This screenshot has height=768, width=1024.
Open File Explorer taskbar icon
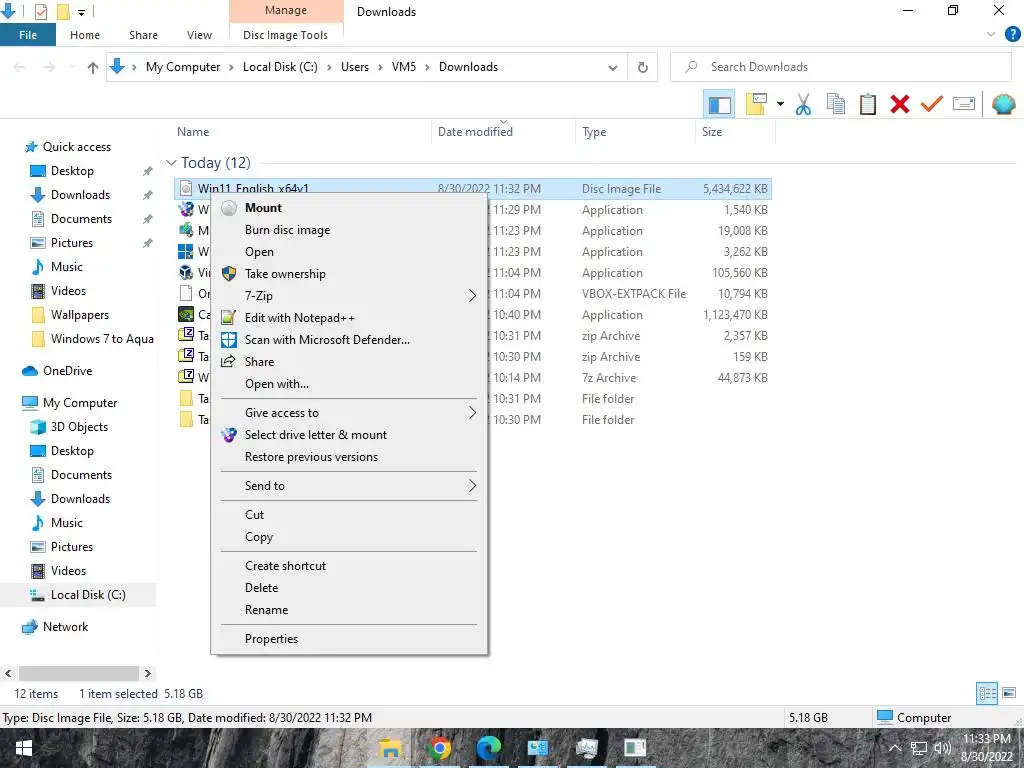(x=391, y=748)
